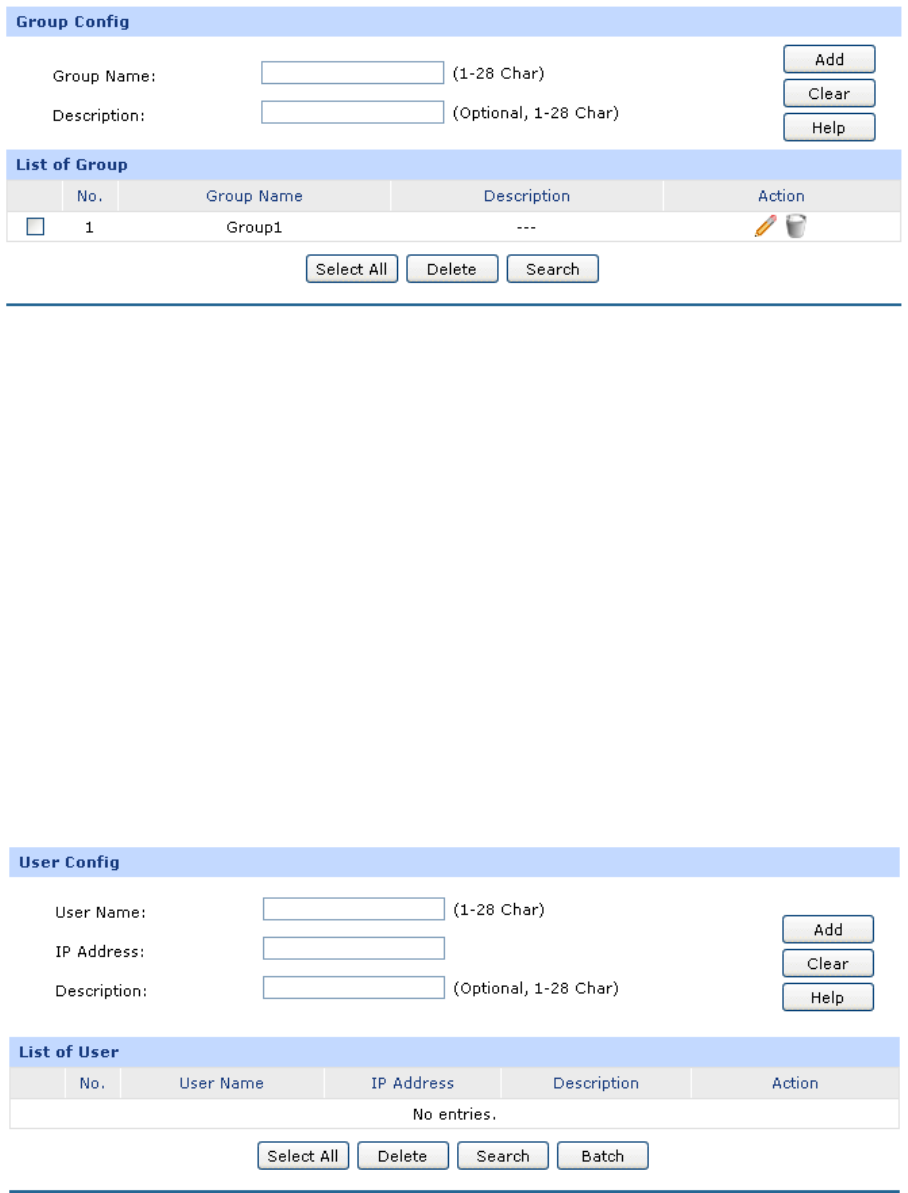Click Description header in List of Group
This screenshot has width=908, height=1193.
click(527, 196)
